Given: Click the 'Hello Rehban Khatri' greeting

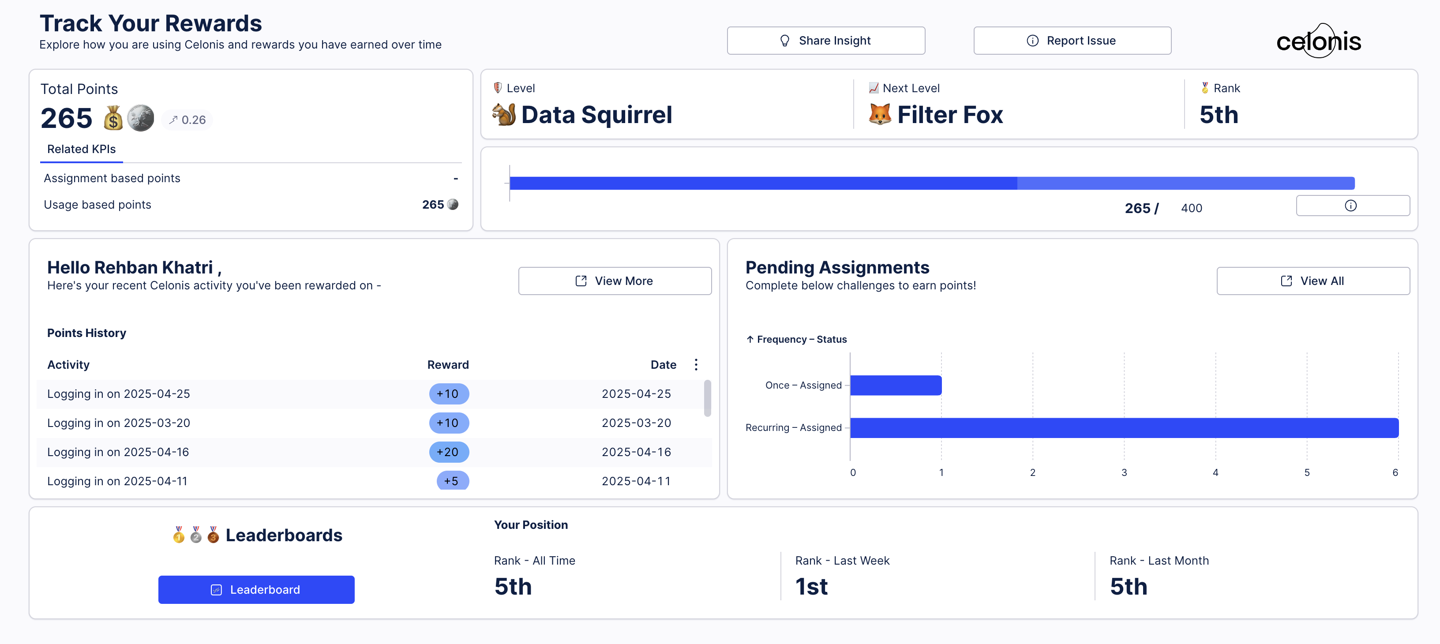Looking at the screenshot, I should tap(134, 267).
